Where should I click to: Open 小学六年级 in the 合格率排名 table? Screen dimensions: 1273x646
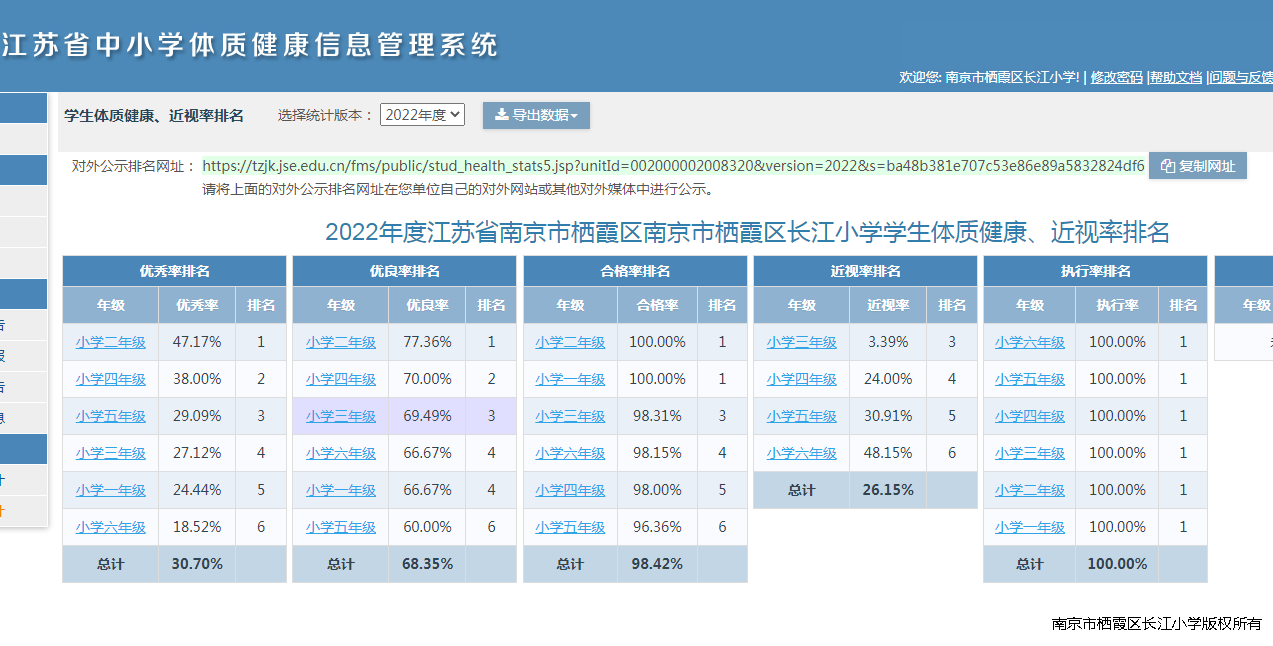tap(570, 453)
